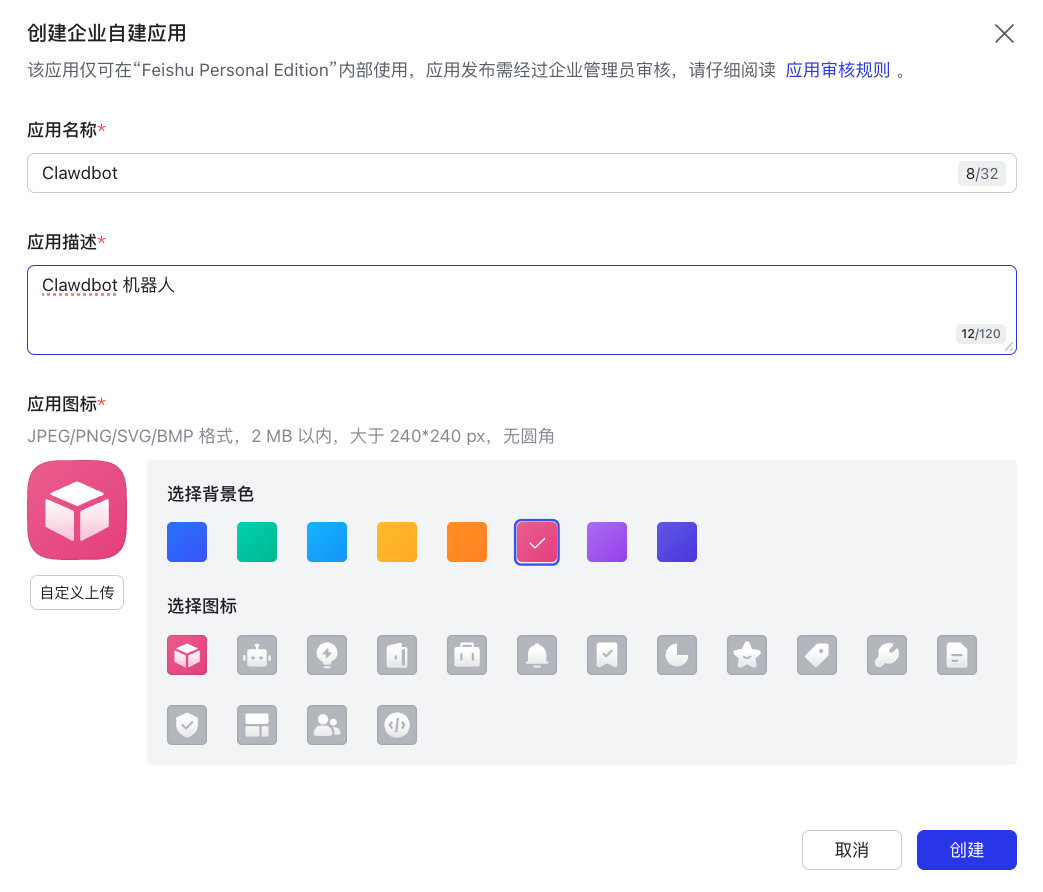Click the description textarea resize handle

point(1009,347)
